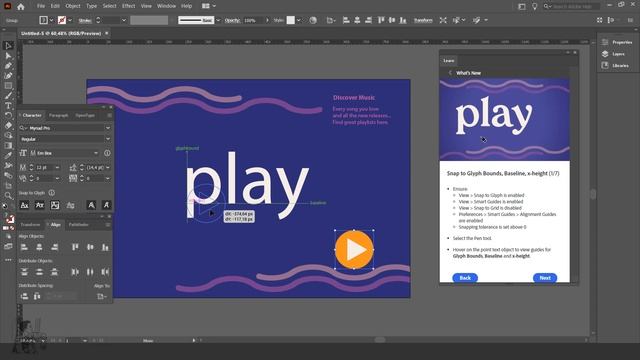Open the Align To dropdown
Image resolution: width=640 pixels, height=360 pixels.
(x=102, y=296)
